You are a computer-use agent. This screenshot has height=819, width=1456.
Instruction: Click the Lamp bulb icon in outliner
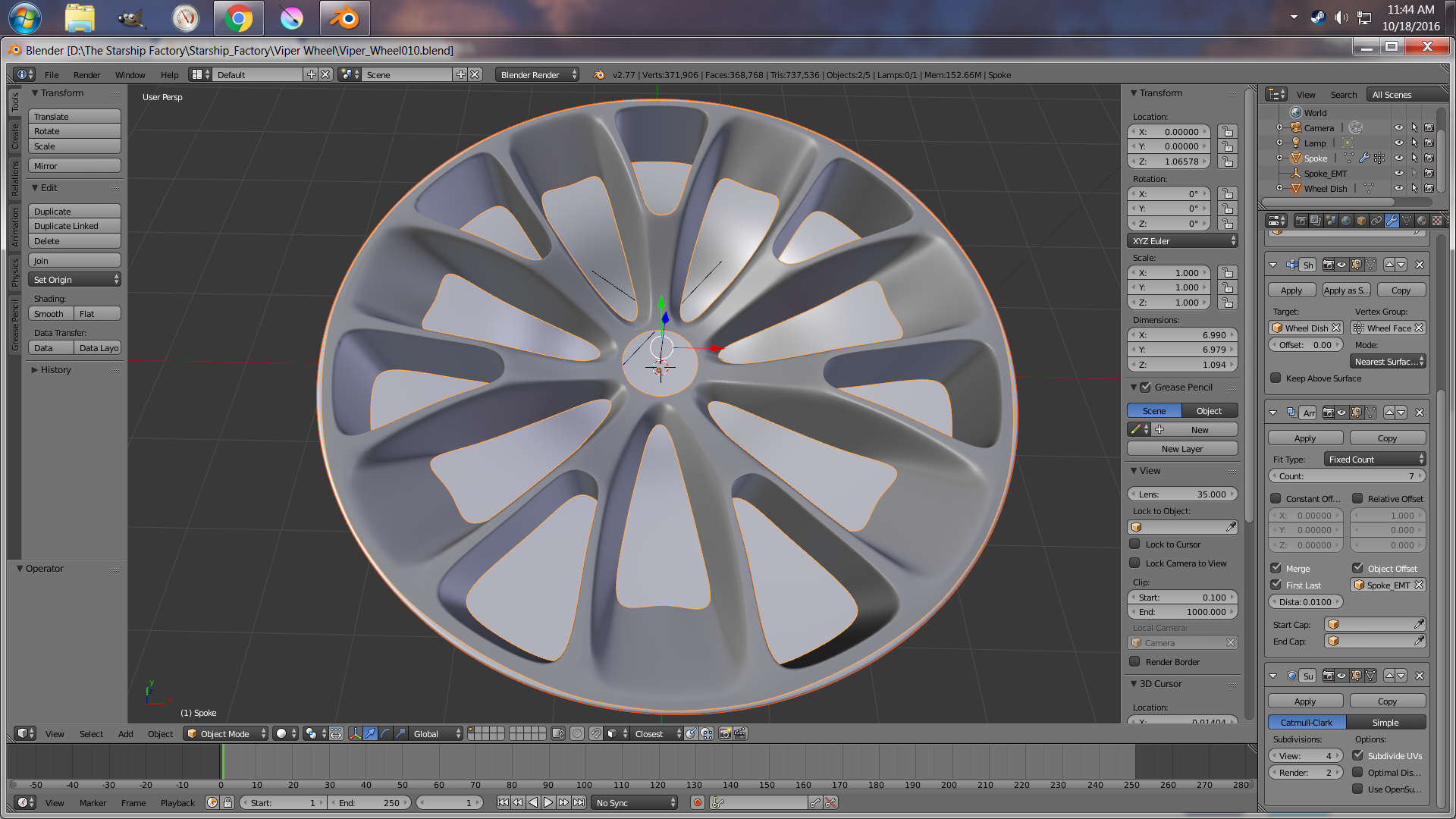click(x=1296, y=143)
